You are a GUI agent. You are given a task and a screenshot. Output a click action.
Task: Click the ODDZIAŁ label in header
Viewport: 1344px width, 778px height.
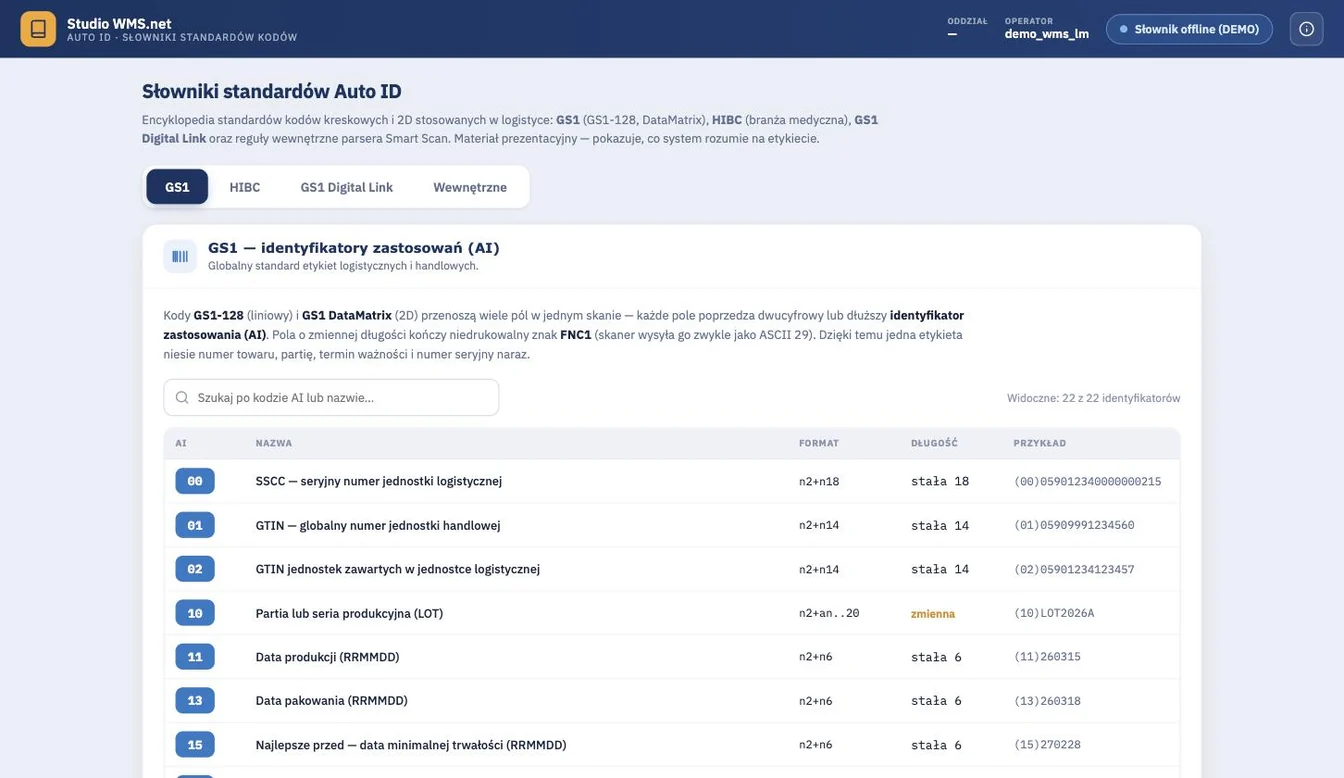tap(967, 21)
